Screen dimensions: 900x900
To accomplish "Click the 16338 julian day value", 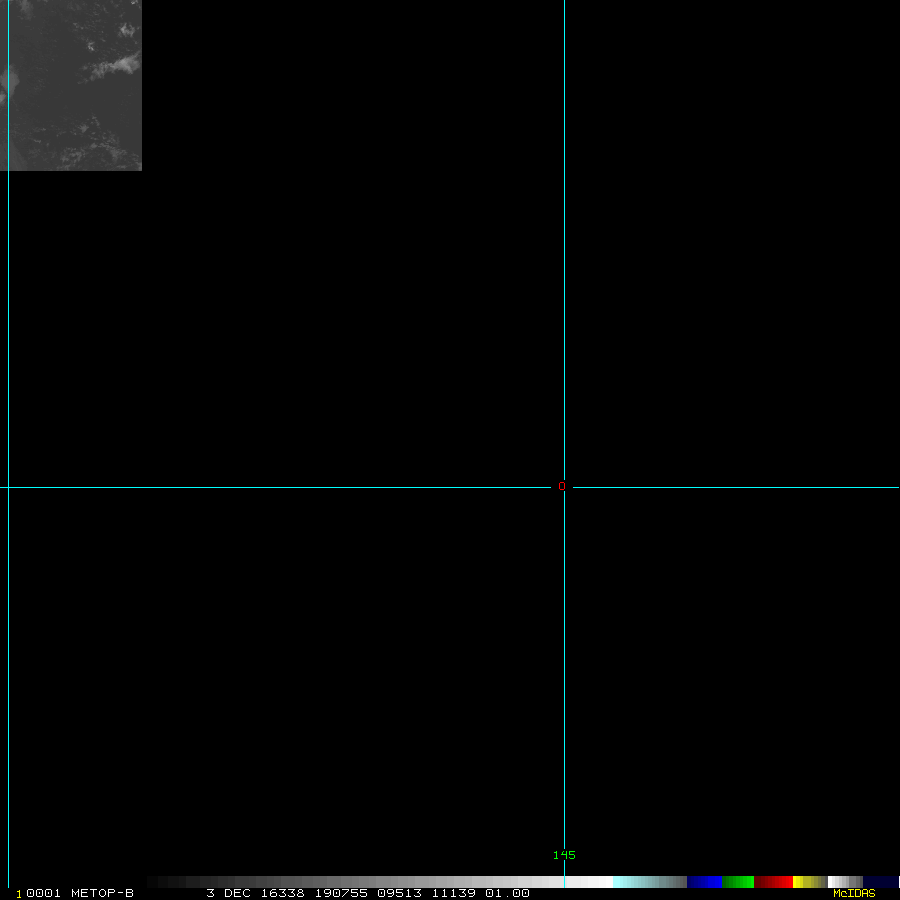I will (282, 893).
